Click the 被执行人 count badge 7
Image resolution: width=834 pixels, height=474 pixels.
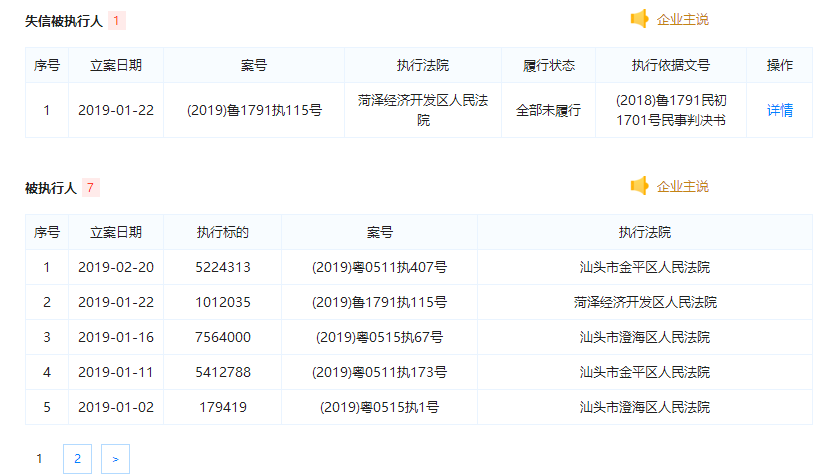click(x=90, y=188)
